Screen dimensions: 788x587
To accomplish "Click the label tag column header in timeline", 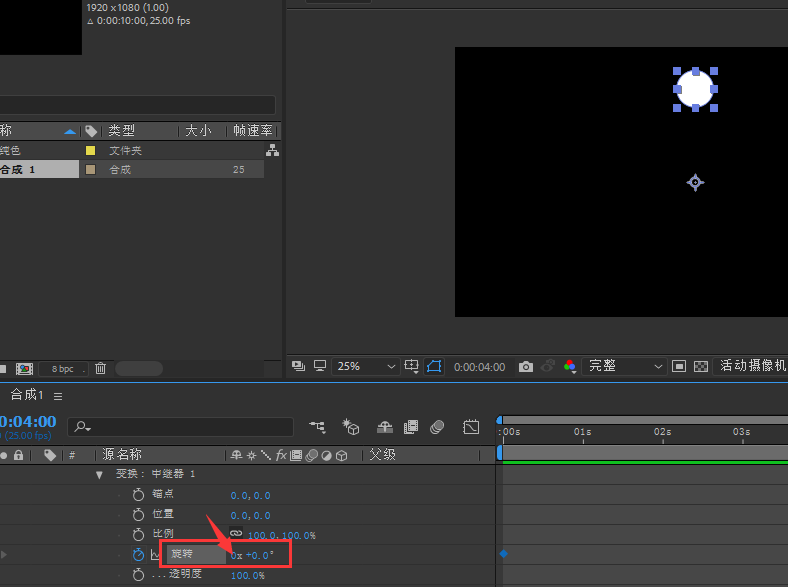I will tap(50, 455).
